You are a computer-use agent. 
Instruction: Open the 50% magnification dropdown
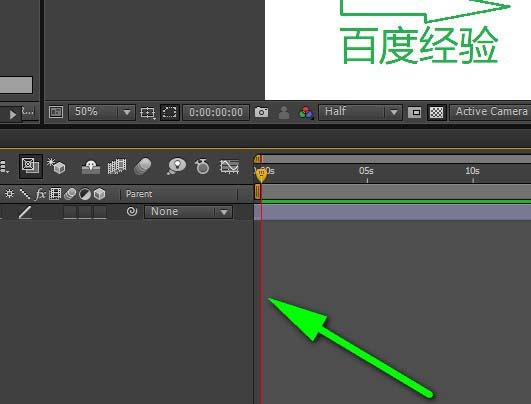pos(102,112)
